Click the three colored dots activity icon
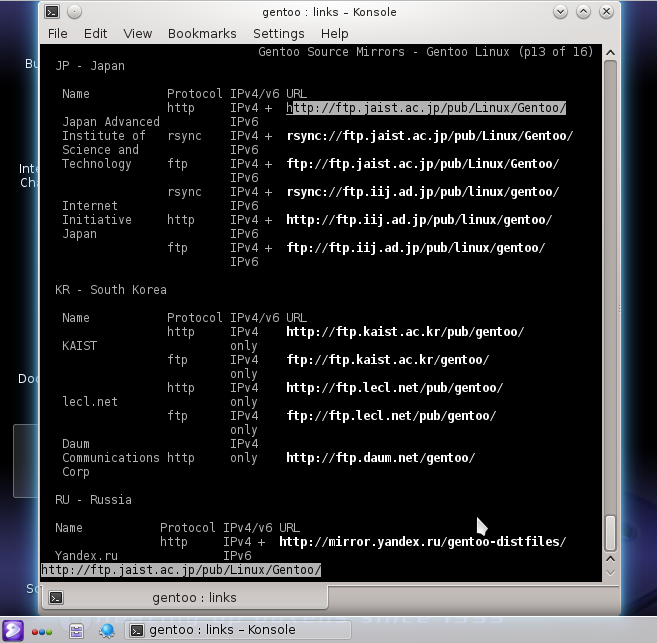 (x=42, y=632)
